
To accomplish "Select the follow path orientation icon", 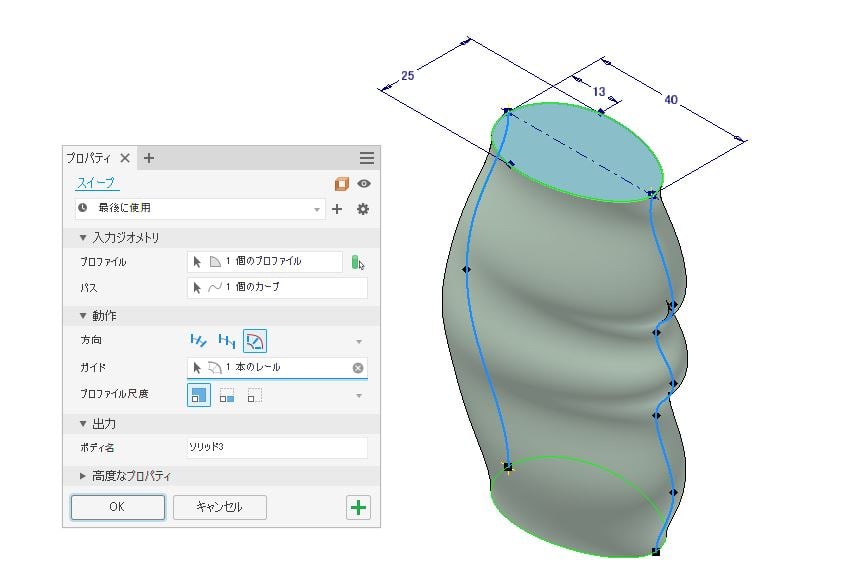I will (201, 341).
